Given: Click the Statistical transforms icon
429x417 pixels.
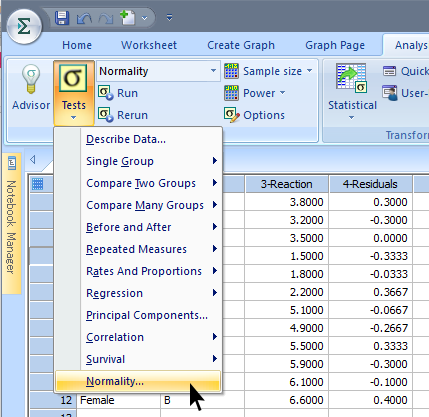Looking at the screenshot, I should click(x=352, y=78).
